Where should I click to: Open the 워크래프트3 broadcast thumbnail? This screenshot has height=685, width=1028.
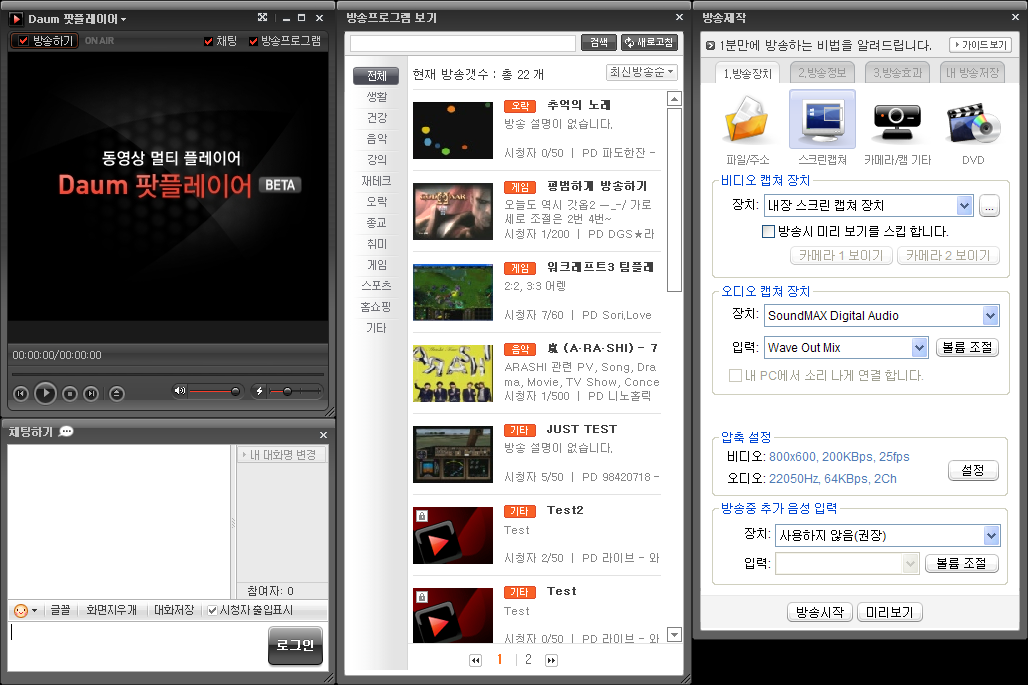point(452,292)
